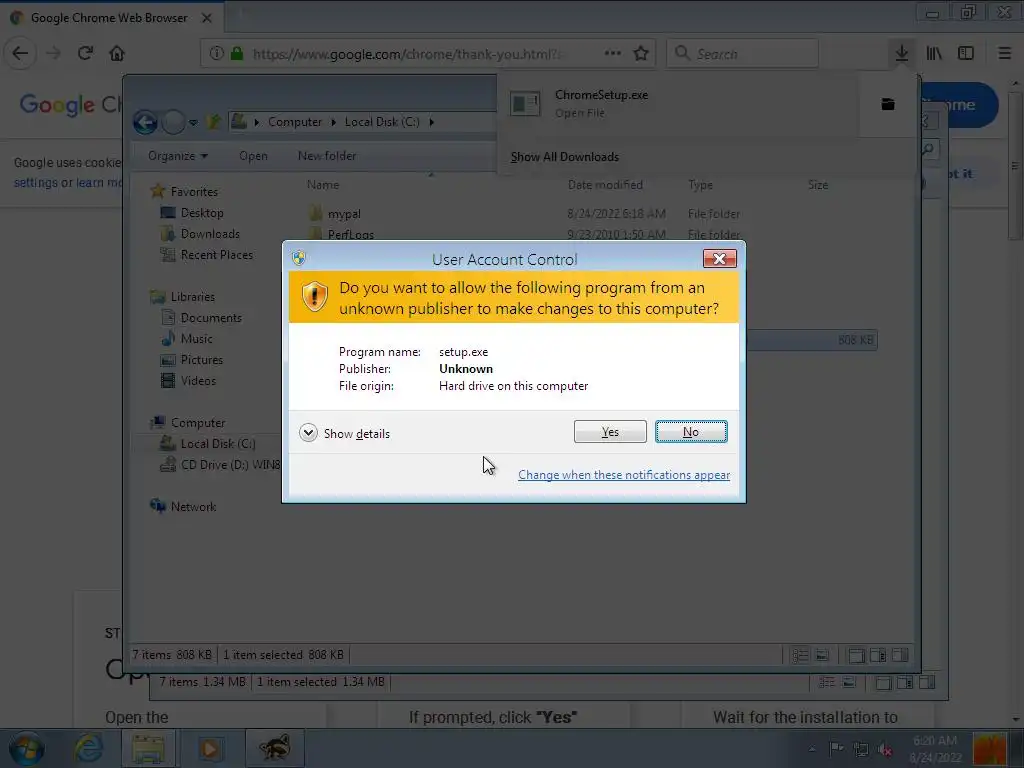1024x768 pixels.
Task: Click Open in Explorer toolbar
Action: pyautogui.click(x=253, y=155)
